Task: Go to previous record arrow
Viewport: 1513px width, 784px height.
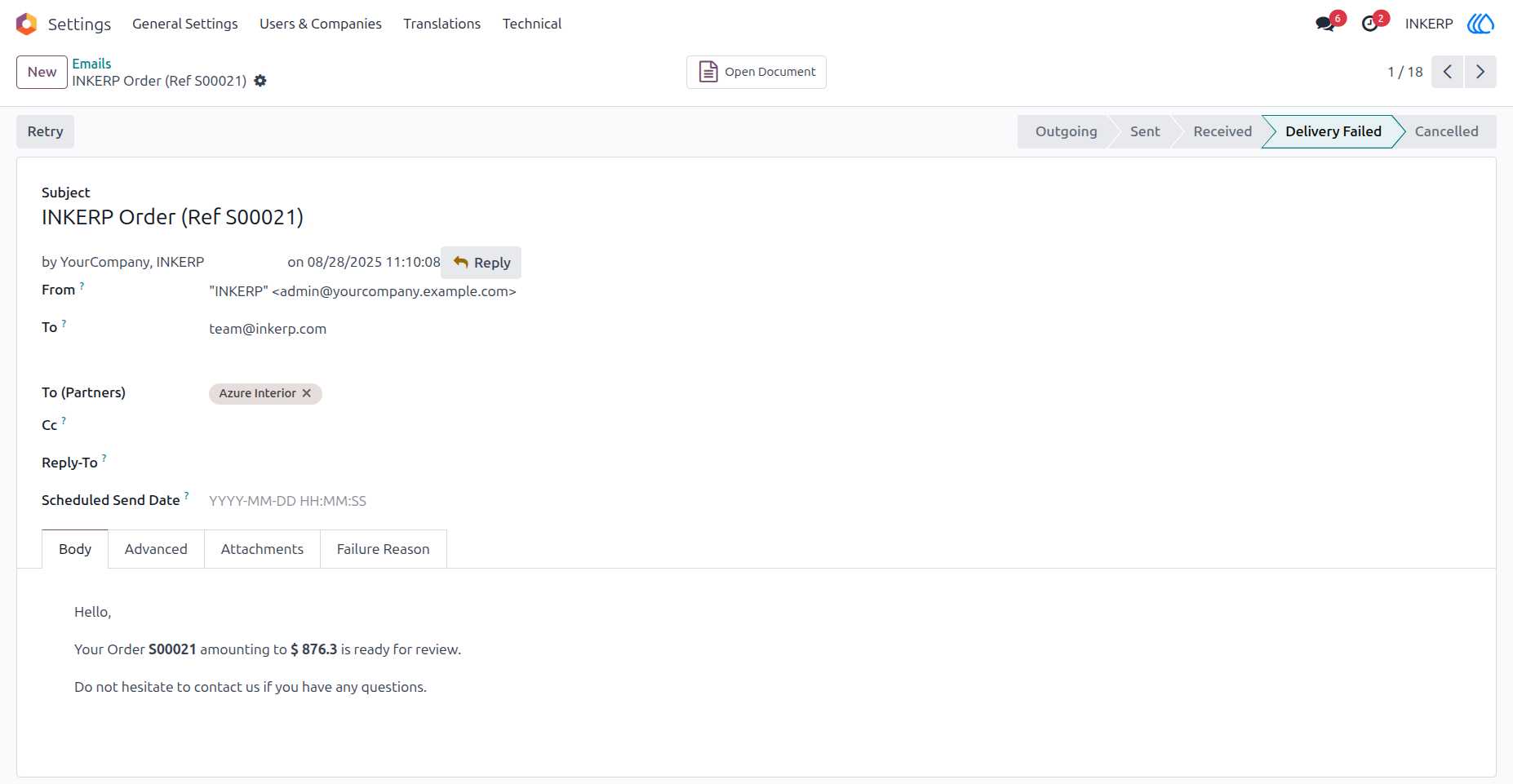Action: click(x=1447, y=72)
